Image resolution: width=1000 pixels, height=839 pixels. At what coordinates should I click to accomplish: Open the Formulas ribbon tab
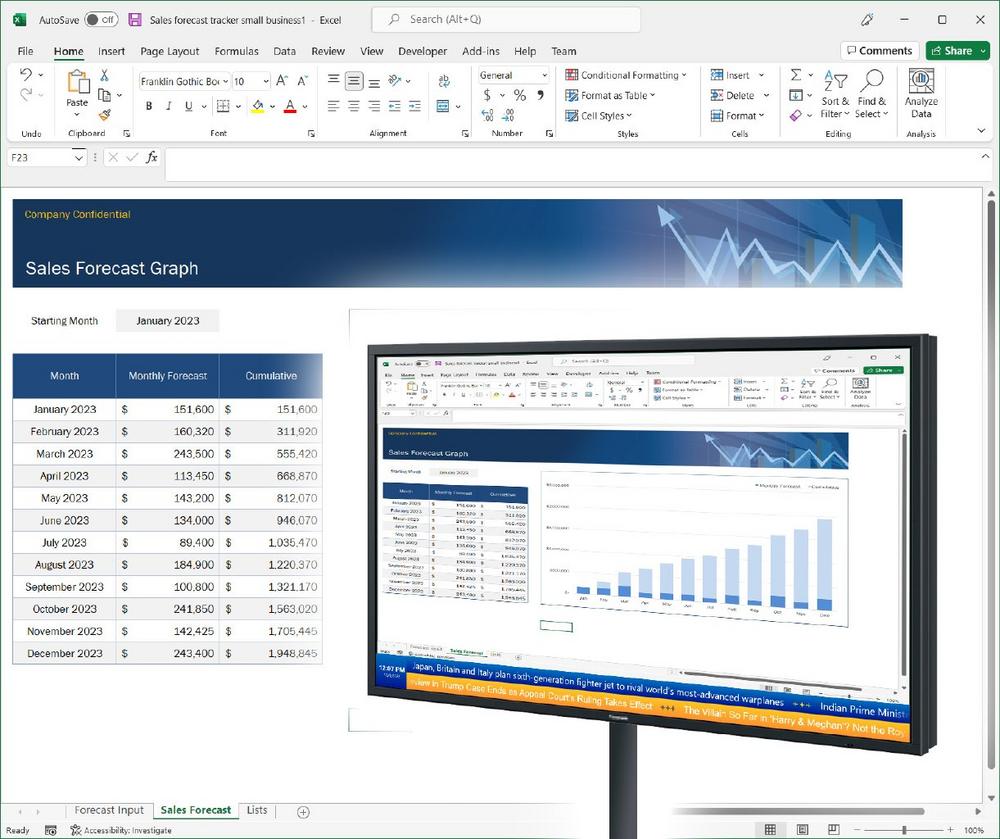point(236,51)
